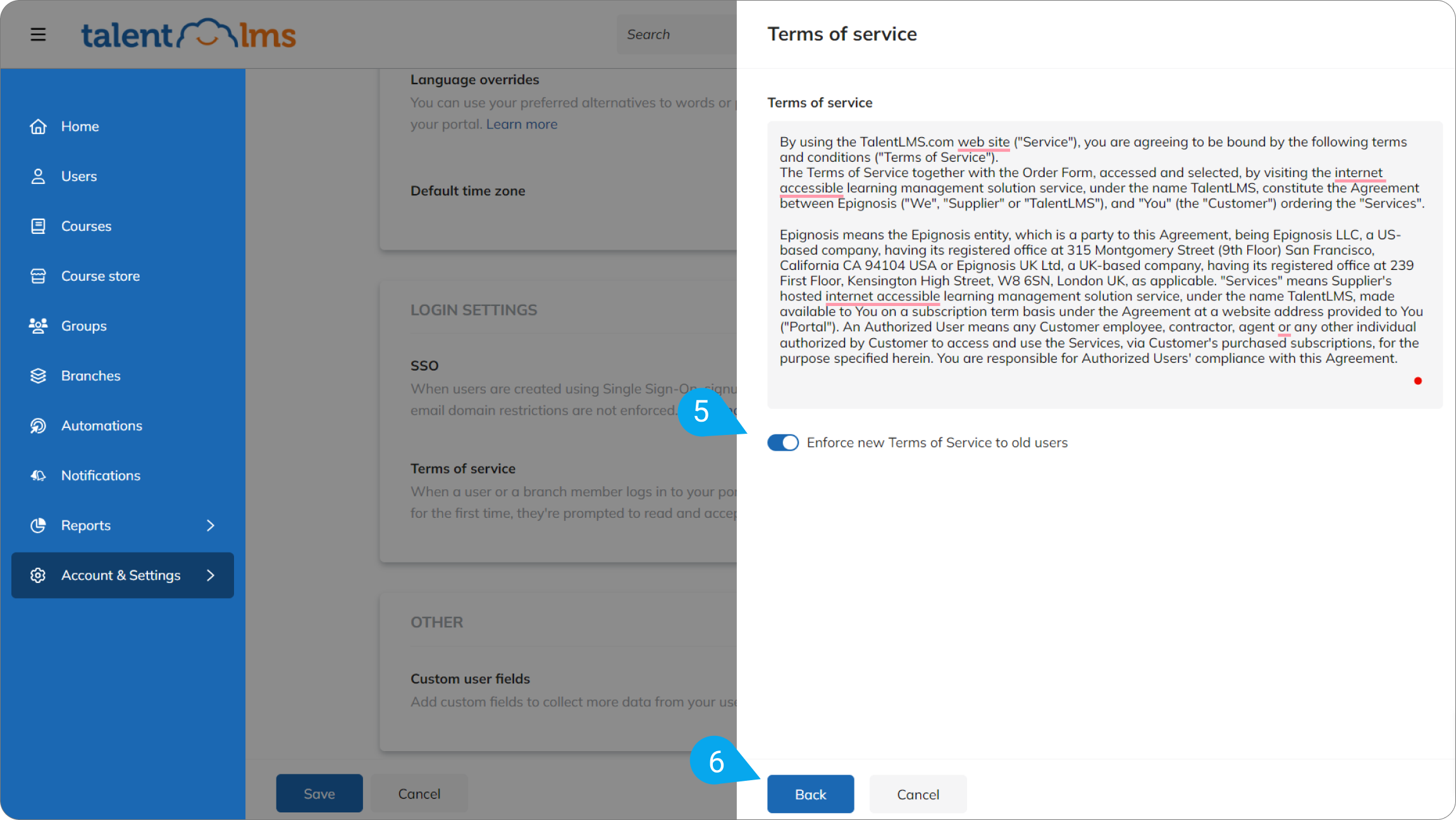Click the Account & Settings gear icon

tap(38, 575)
